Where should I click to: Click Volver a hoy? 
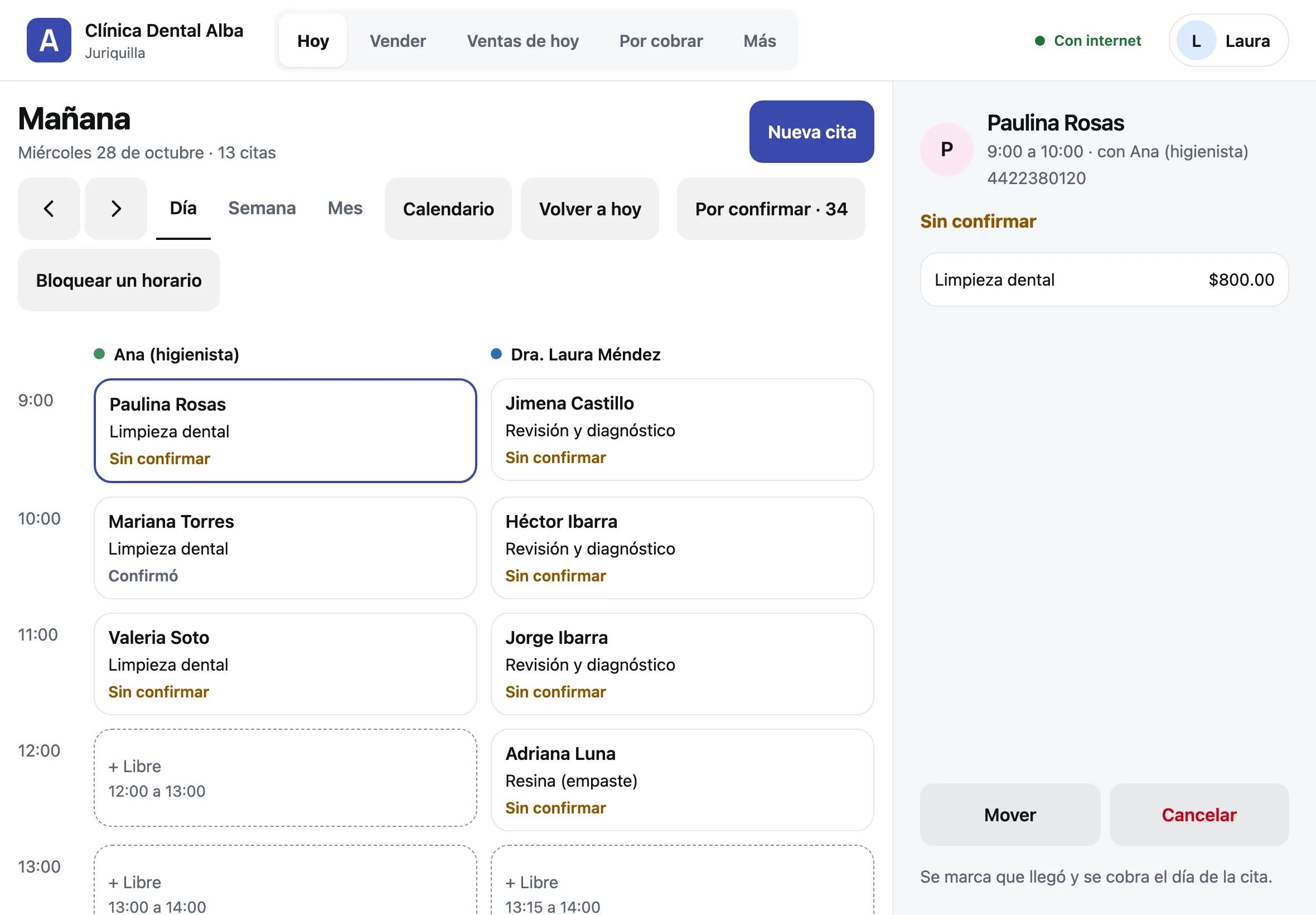[x=589, y=209]
